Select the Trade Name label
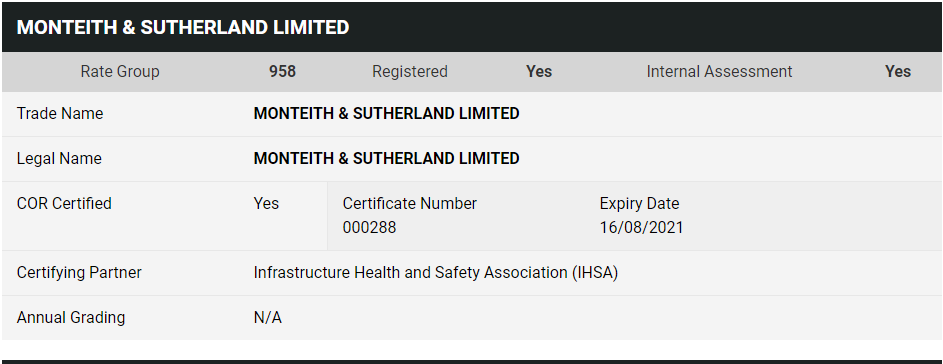Screen dimensions: 943x364 tap(60, 114)
